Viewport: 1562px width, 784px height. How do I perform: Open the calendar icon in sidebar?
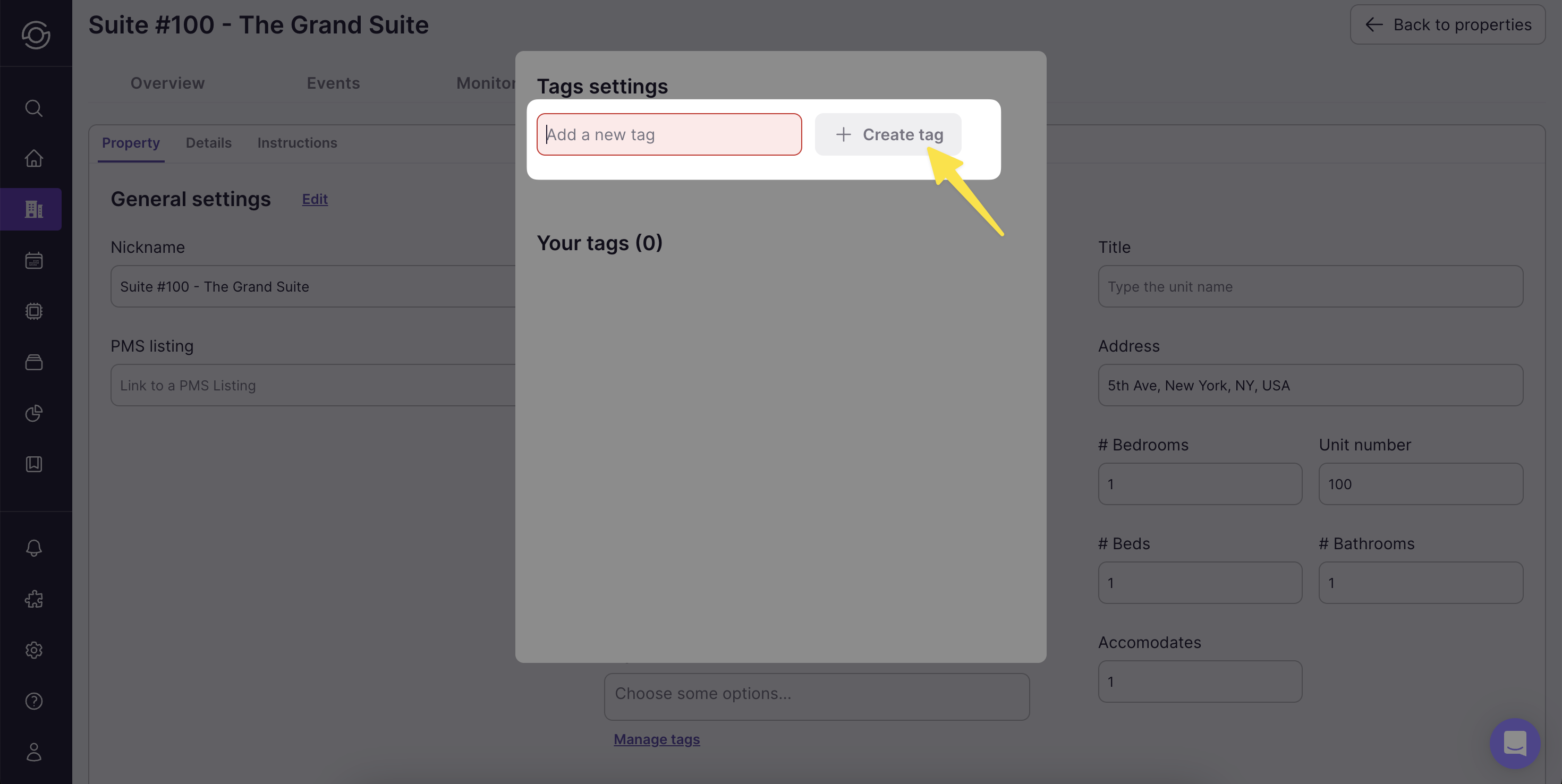pyautogui.click(x=34, y=261)
